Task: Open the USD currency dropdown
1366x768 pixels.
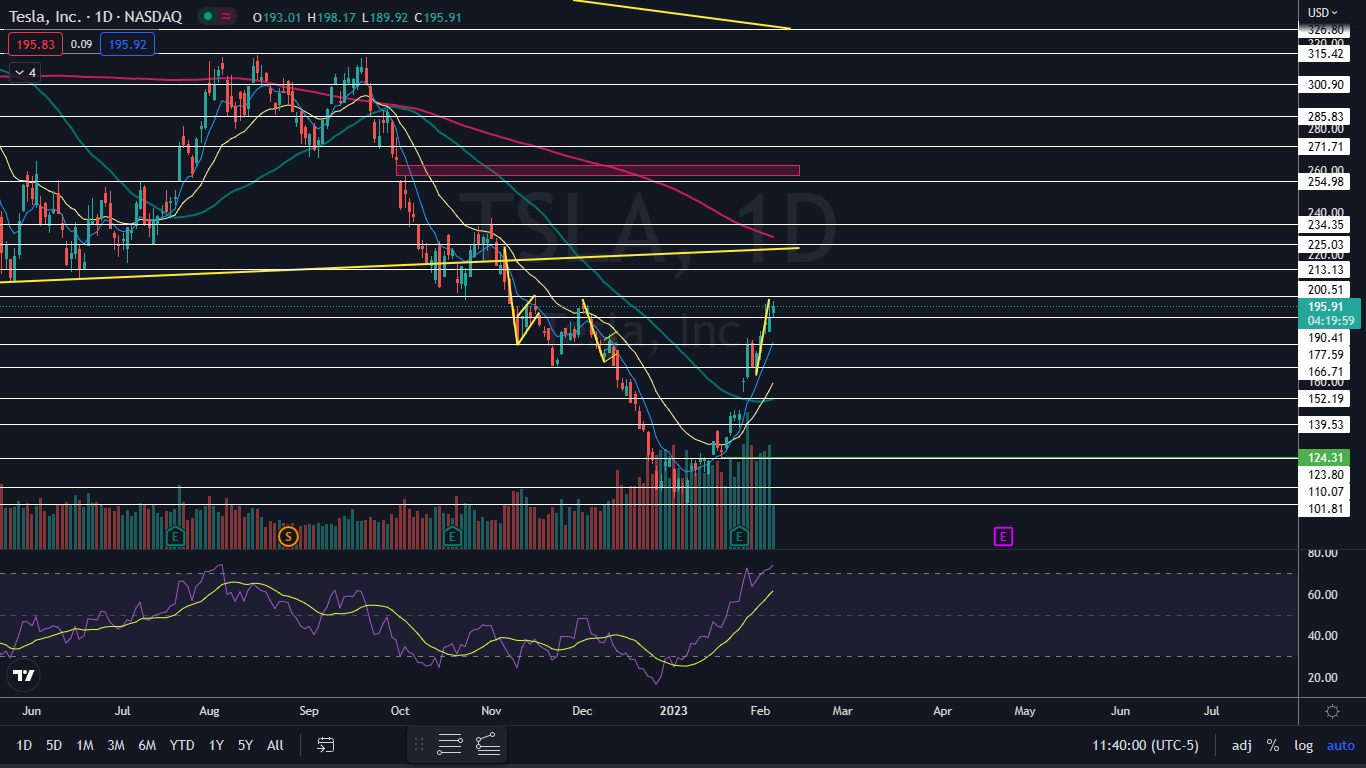Action: (1323, 13)
